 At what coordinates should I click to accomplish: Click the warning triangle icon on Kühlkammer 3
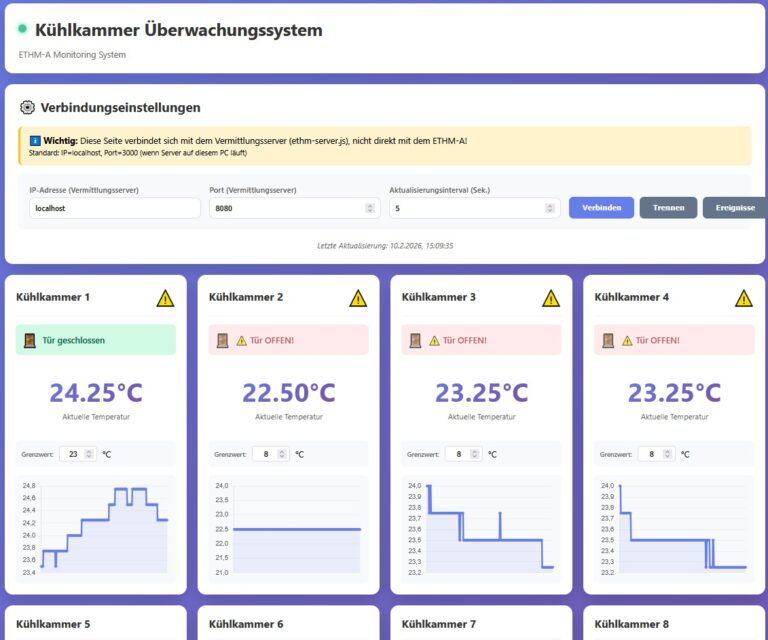tap(551, 298)
